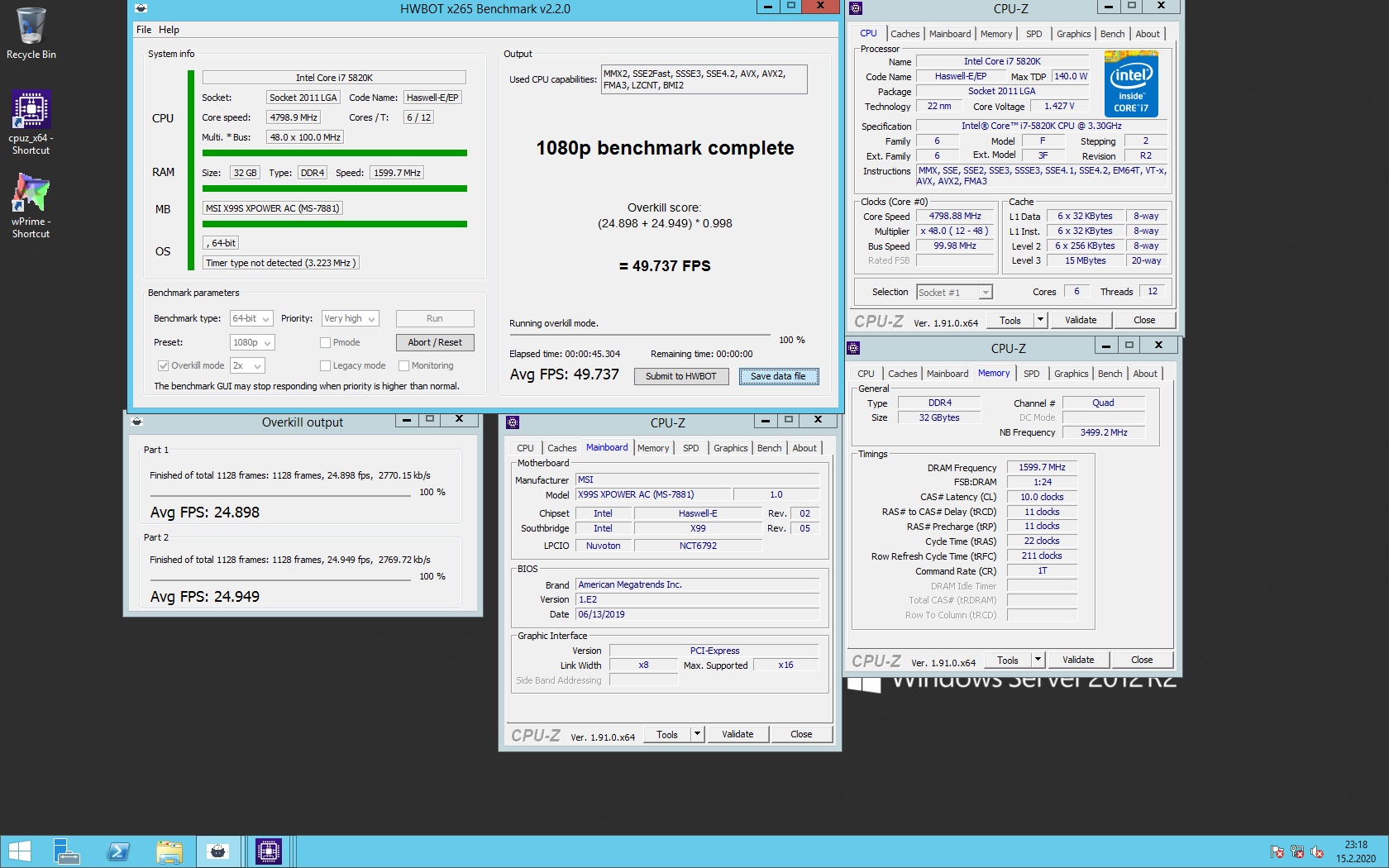Image resolution: width=1389 pixels, height=868 pixels.
Task: Click the Timer type not detected field
Action: pyautogui.click(x=280, y=263)
